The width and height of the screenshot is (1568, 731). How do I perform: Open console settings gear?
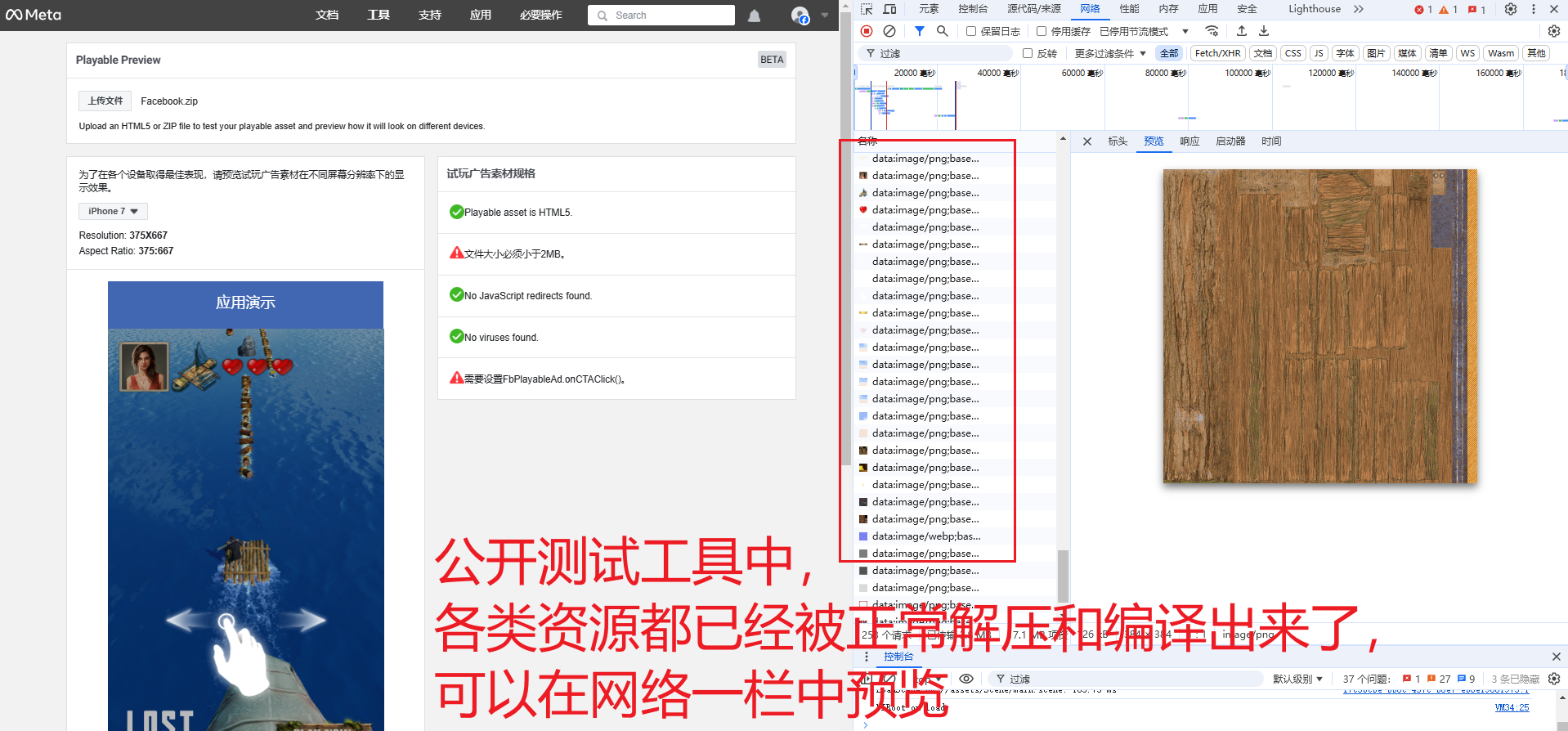[x=1554, y=679]
